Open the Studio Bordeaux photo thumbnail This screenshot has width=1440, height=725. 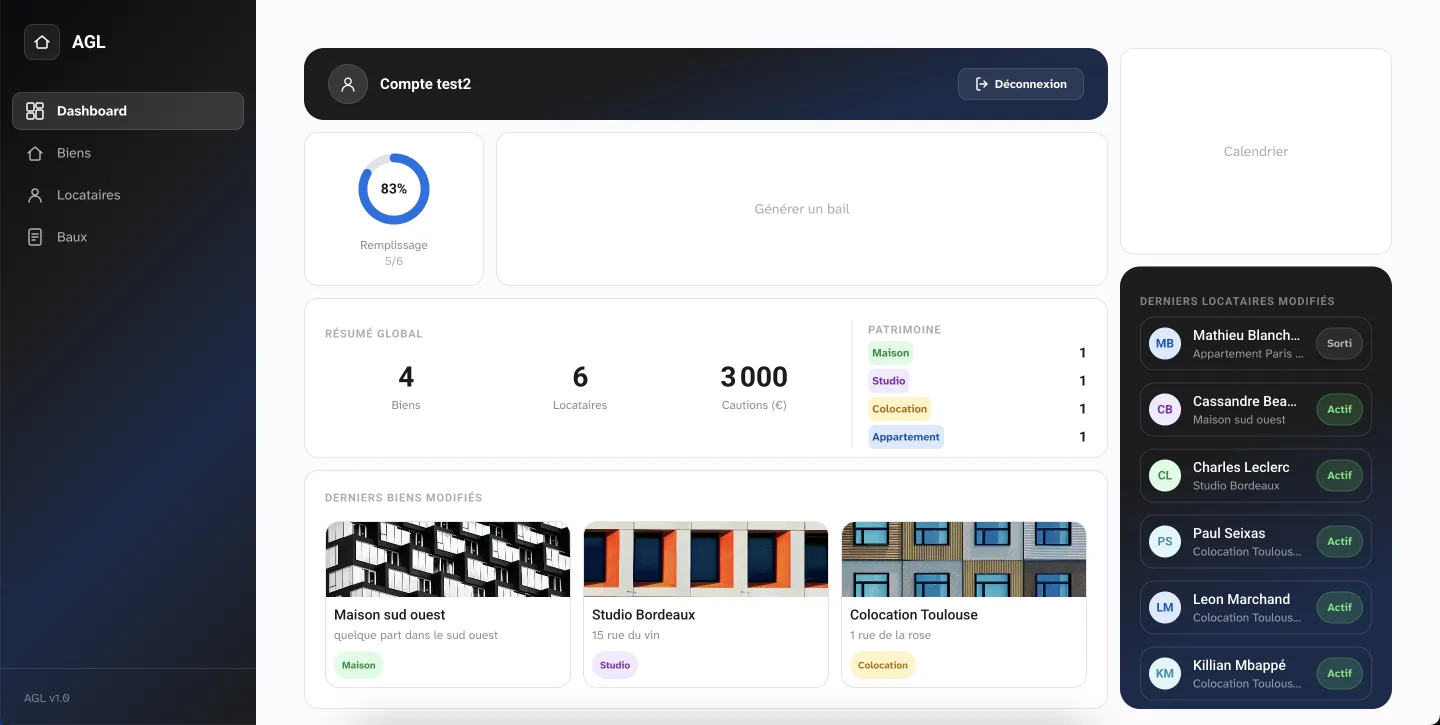coord(706,559)
